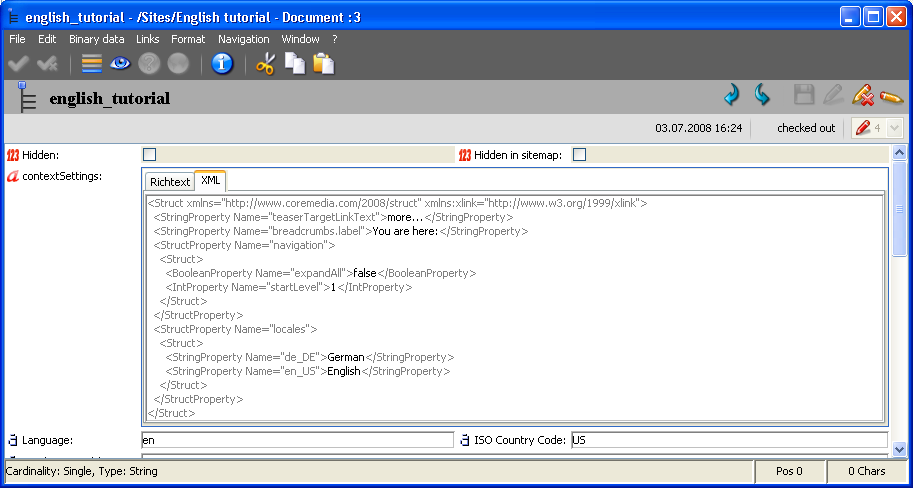This screenshot has height=488, width=913.
Task: Click the scissors cut icon
Action: [x=266, y=63]
